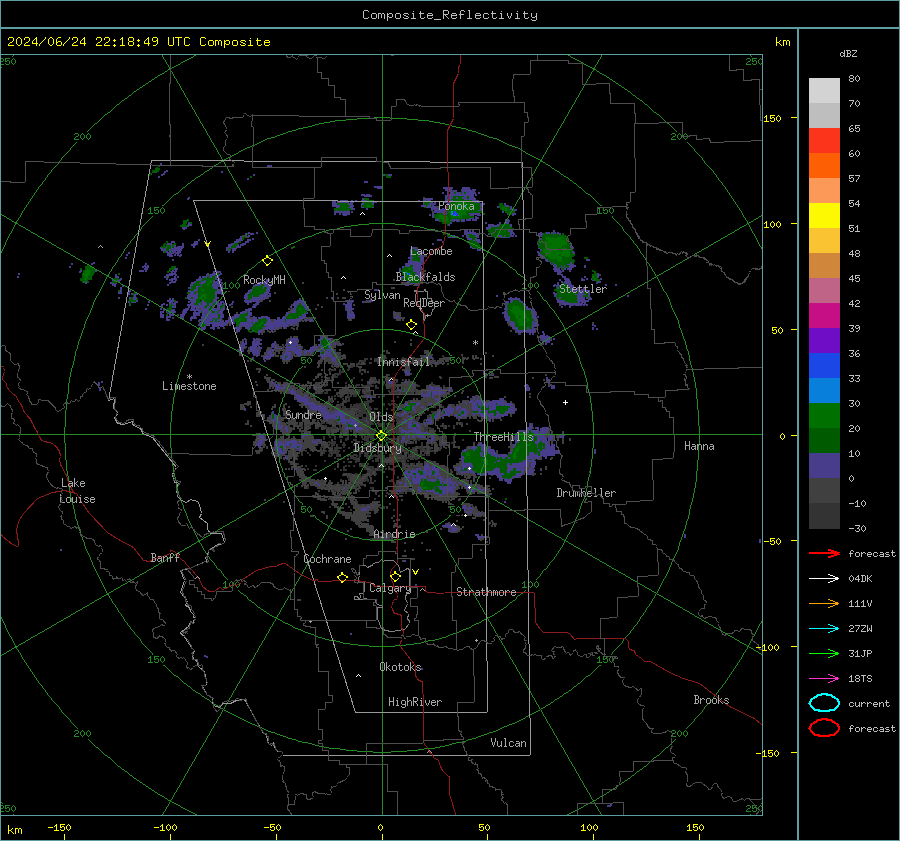Click the Sundre map label
Image resolution: width=900 pixels, height=841 pixels.
click(303, 415)
